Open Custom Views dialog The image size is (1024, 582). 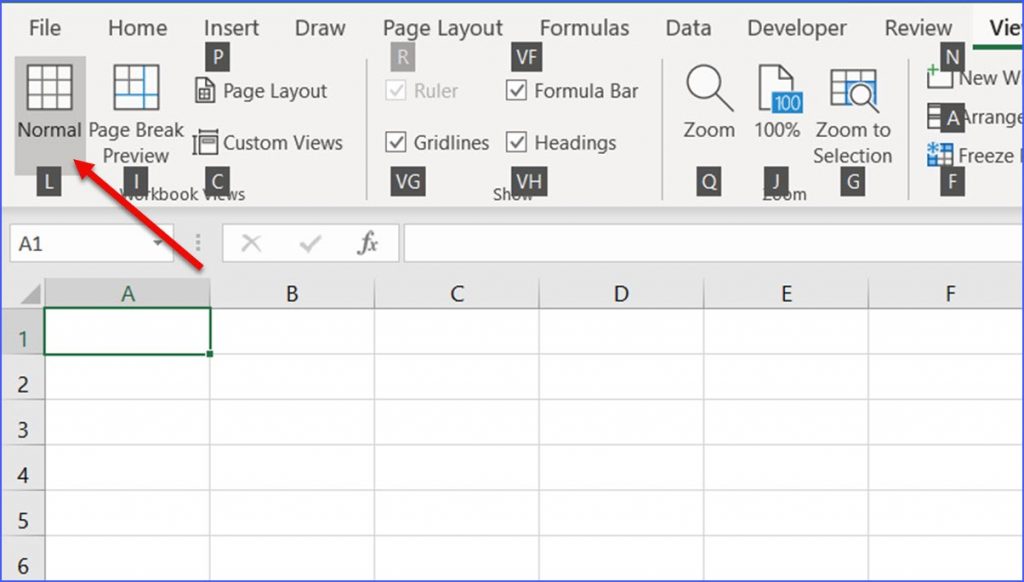268,142
